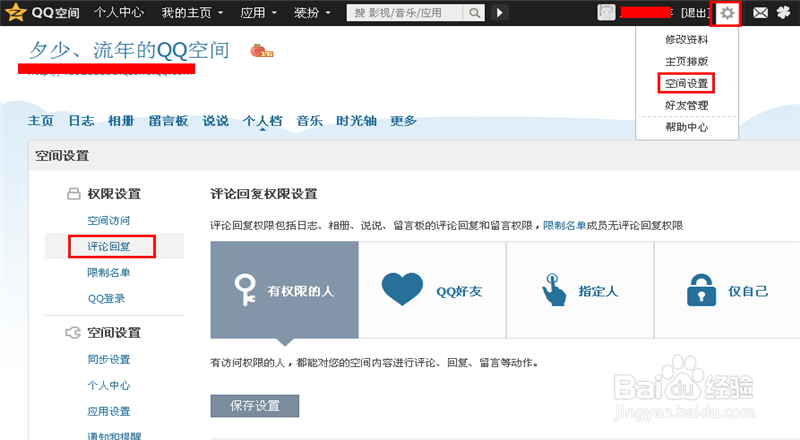800x440 pixels.
Task: Open the settings gear icon
Action: (727, 13)
